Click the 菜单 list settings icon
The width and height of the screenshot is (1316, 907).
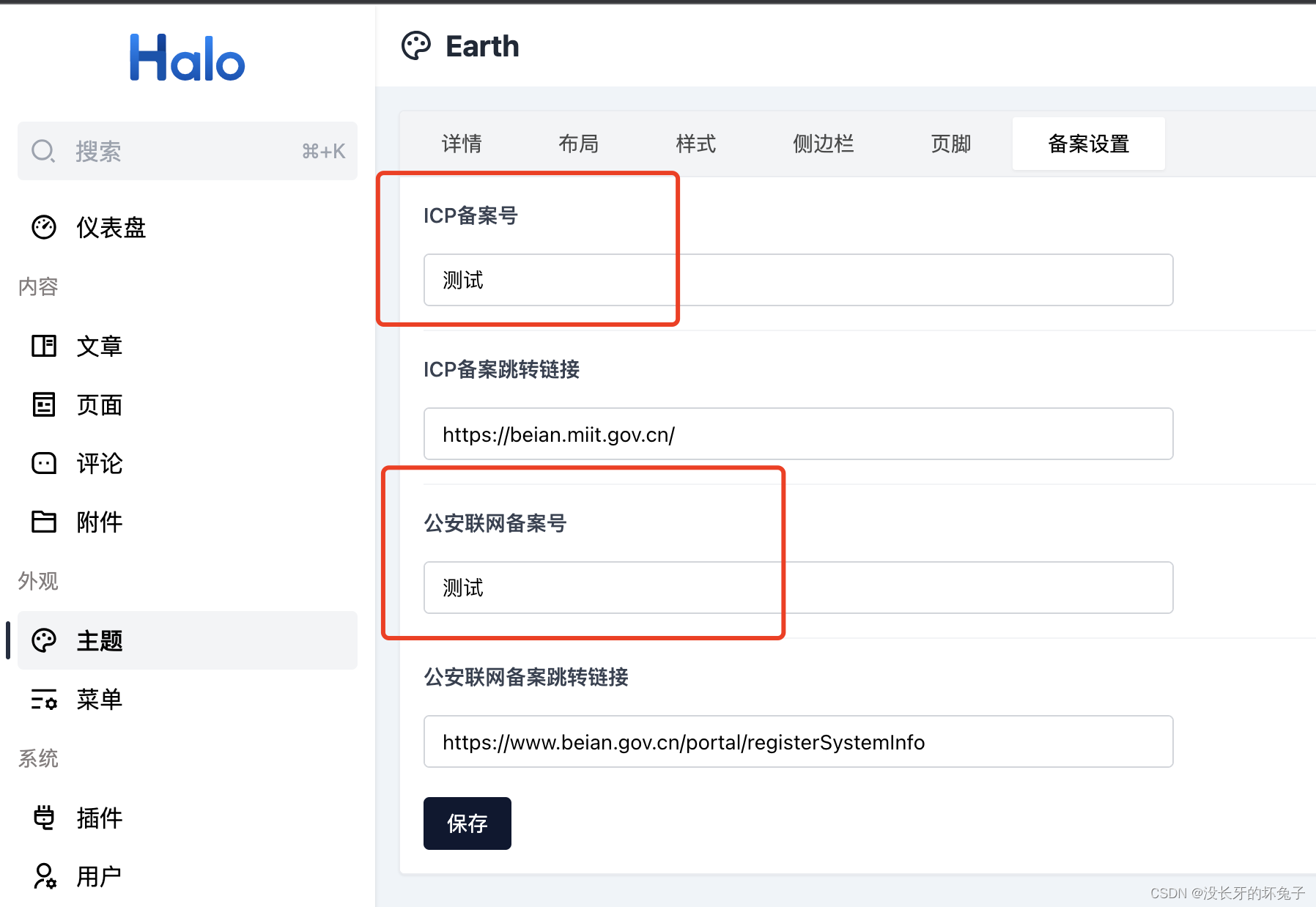(44, 699)
